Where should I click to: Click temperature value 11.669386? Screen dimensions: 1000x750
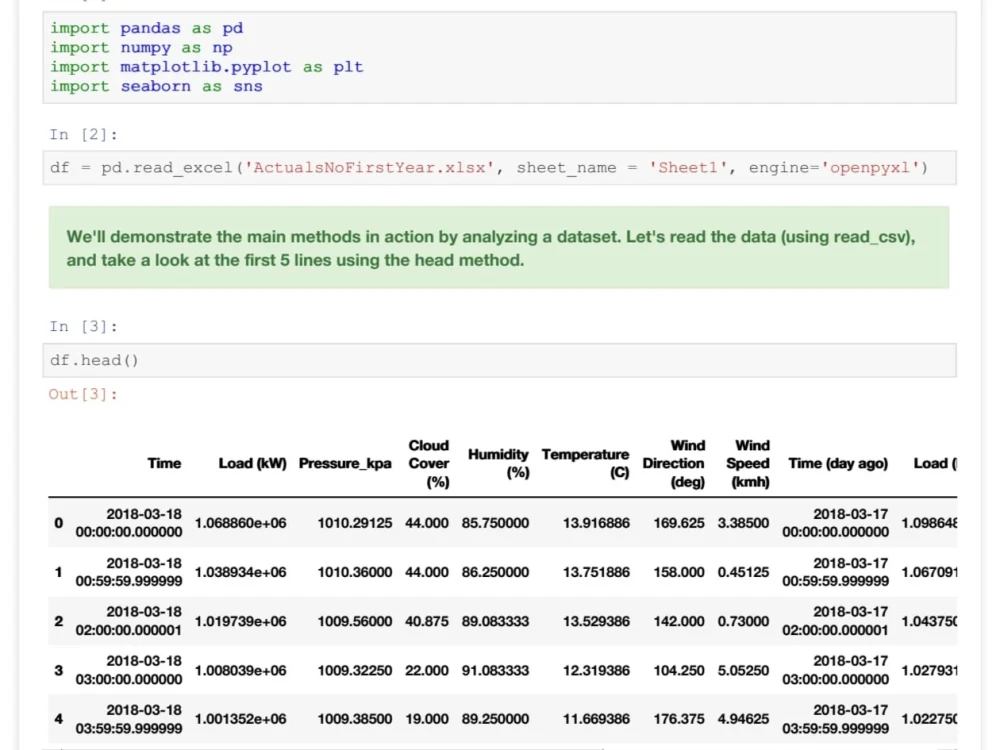click(596, 719)
